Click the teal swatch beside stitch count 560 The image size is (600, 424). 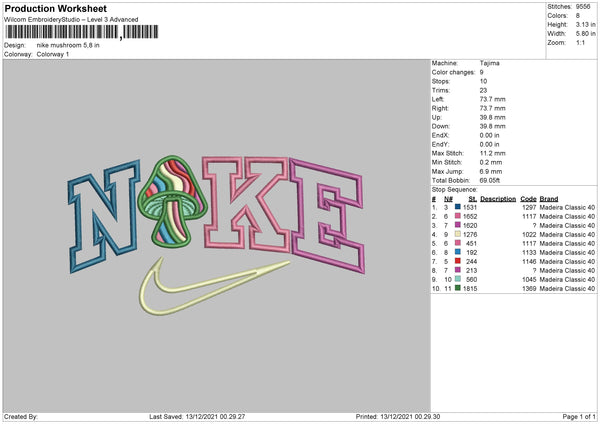point(459,279)
